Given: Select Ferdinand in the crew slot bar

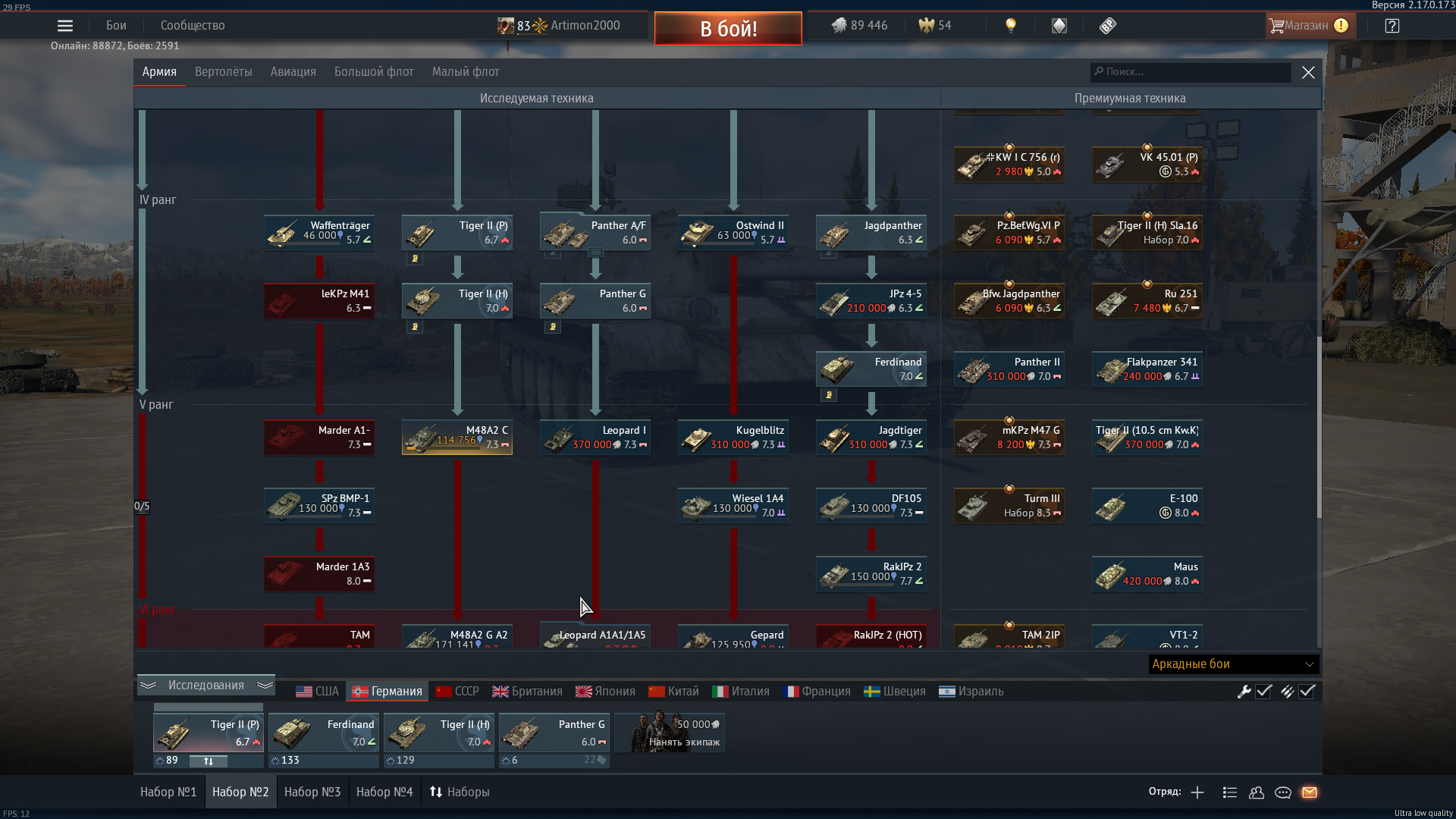Looking at the screenshot, I should point(324,733).
